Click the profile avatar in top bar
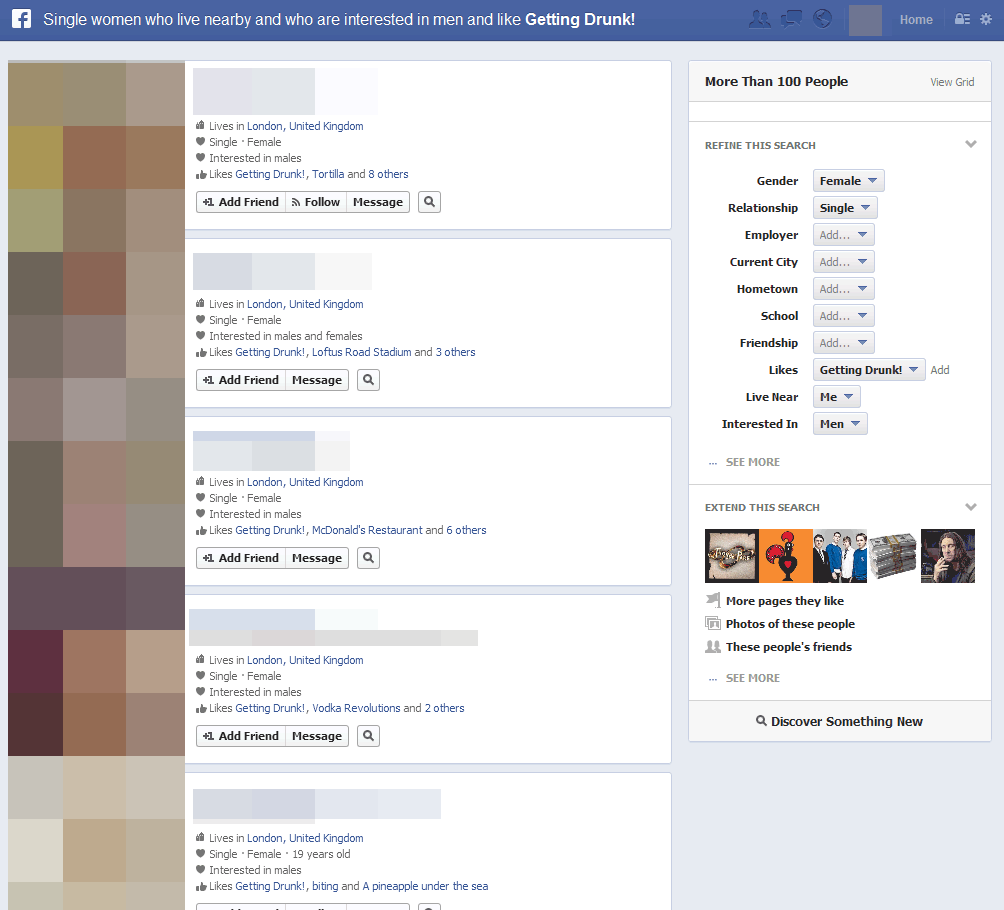This screenshot has width=1004, height=910. [x=865, y=20]
